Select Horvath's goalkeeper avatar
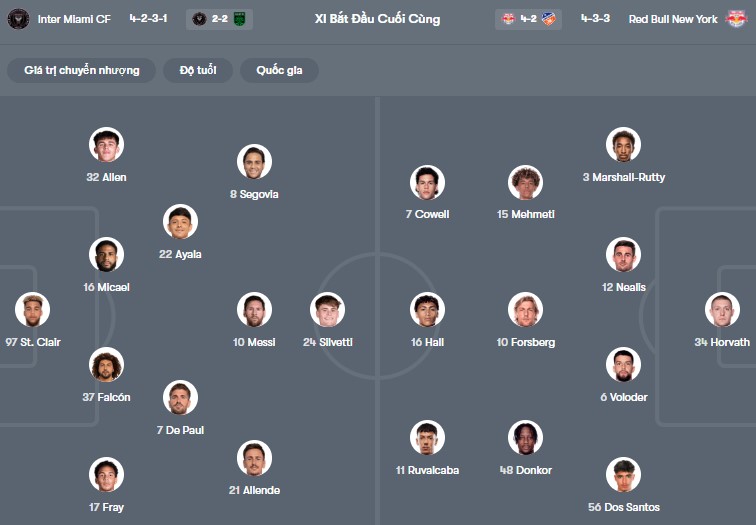This screenshot has height=525, width=756. [x=722, y=310]
